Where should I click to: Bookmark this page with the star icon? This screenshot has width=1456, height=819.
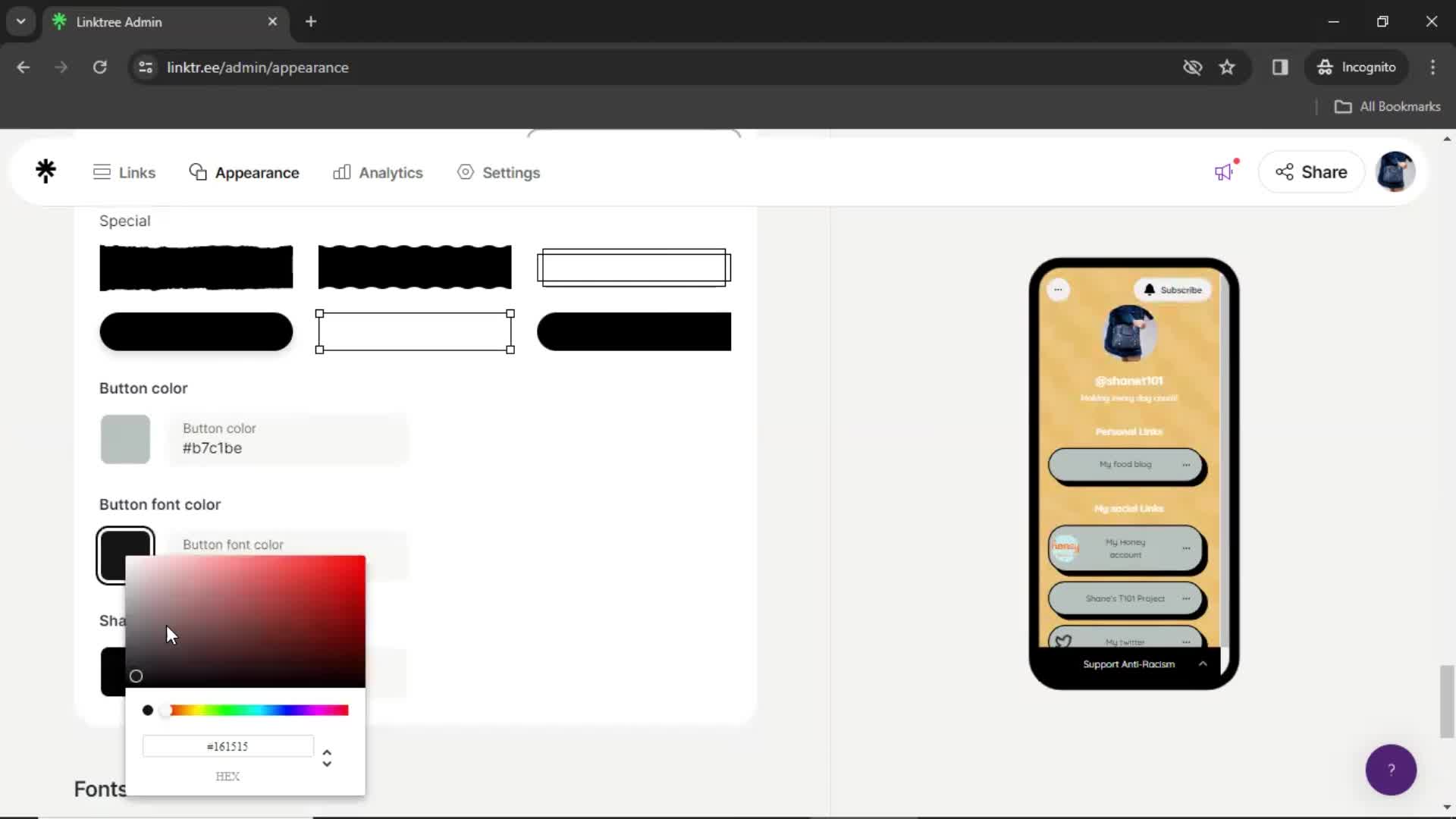1227,67
